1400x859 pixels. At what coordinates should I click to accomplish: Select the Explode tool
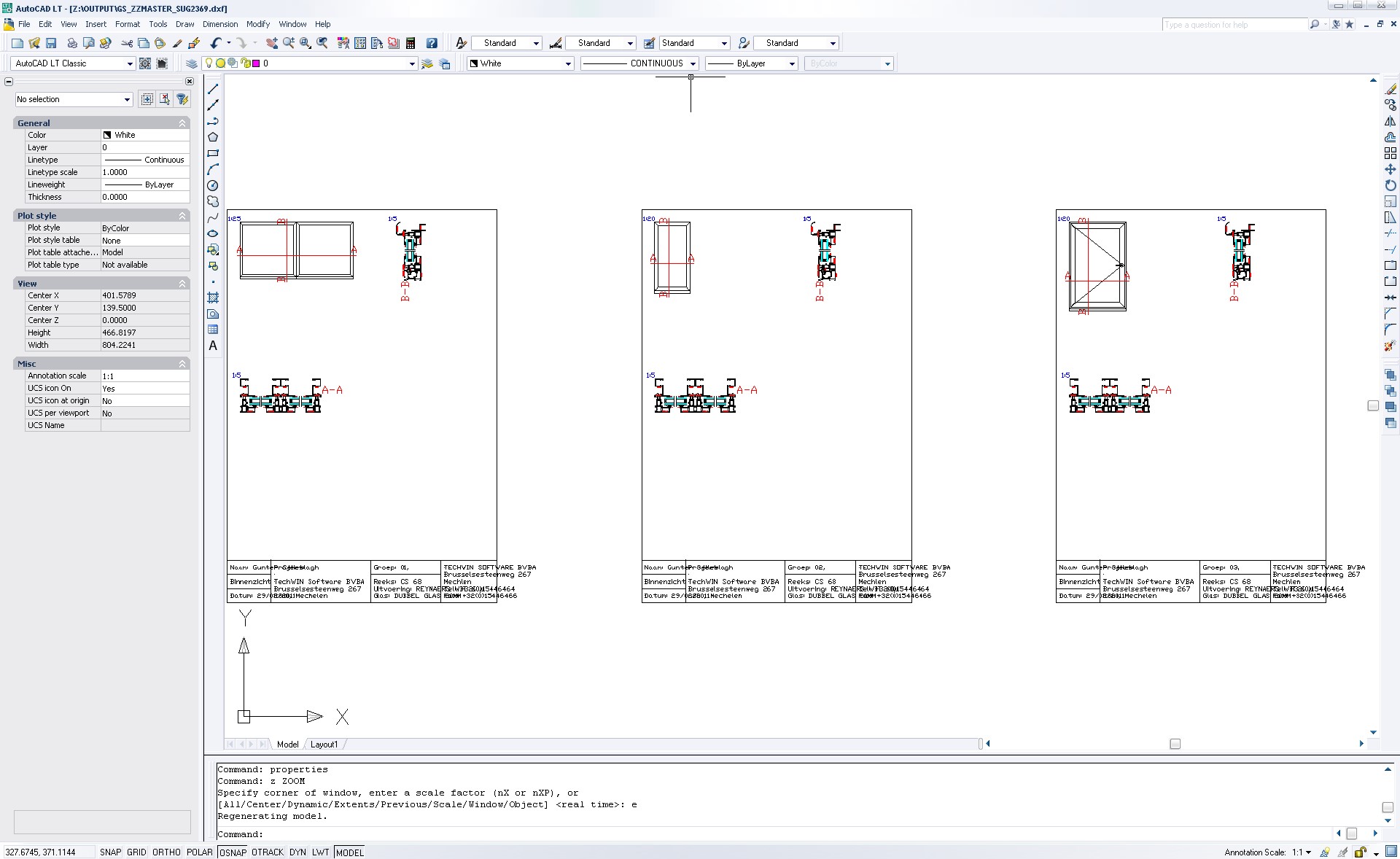pos(1391,346)
